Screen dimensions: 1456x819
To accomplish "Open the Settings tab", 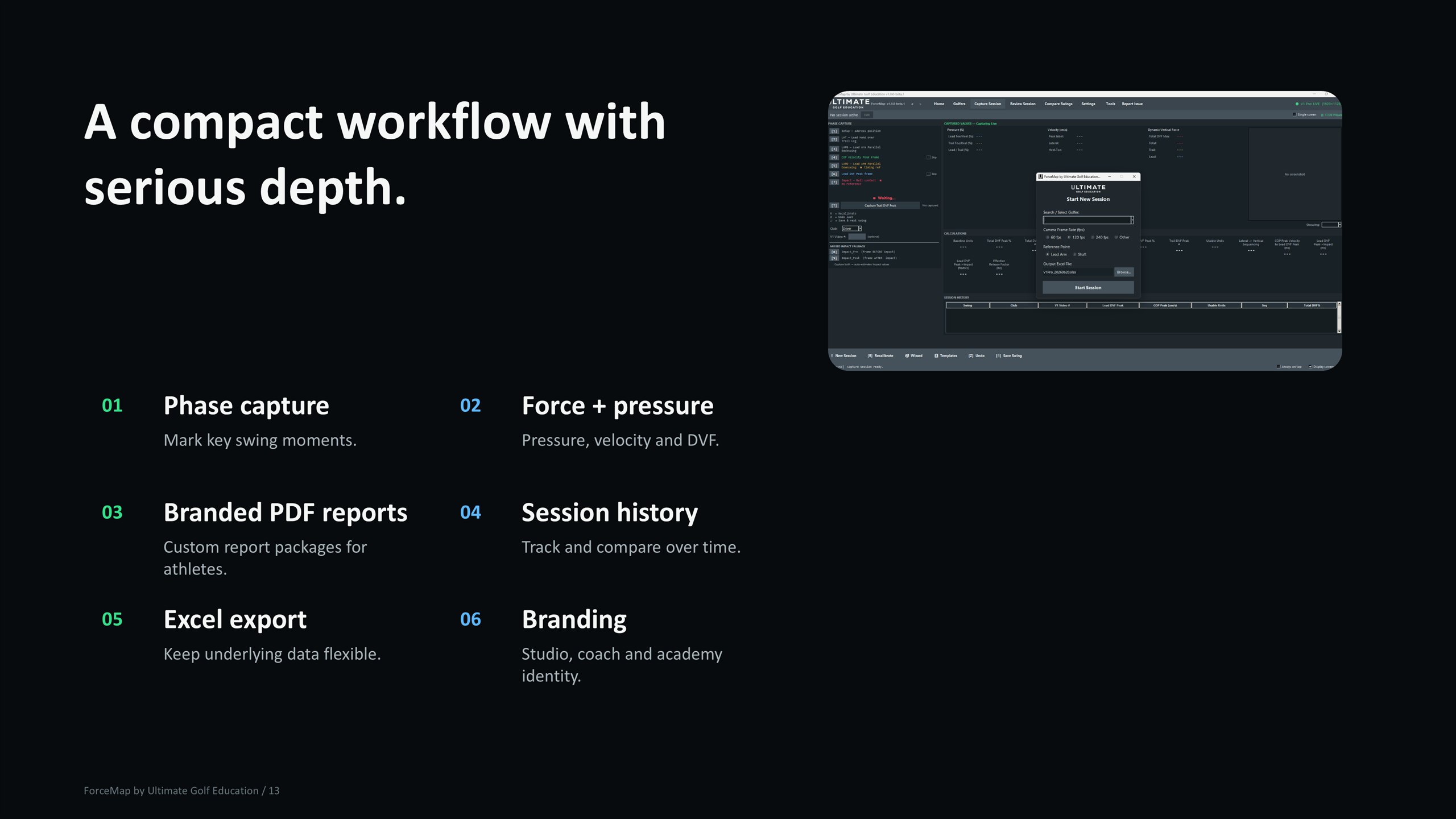I will 1088,104.
